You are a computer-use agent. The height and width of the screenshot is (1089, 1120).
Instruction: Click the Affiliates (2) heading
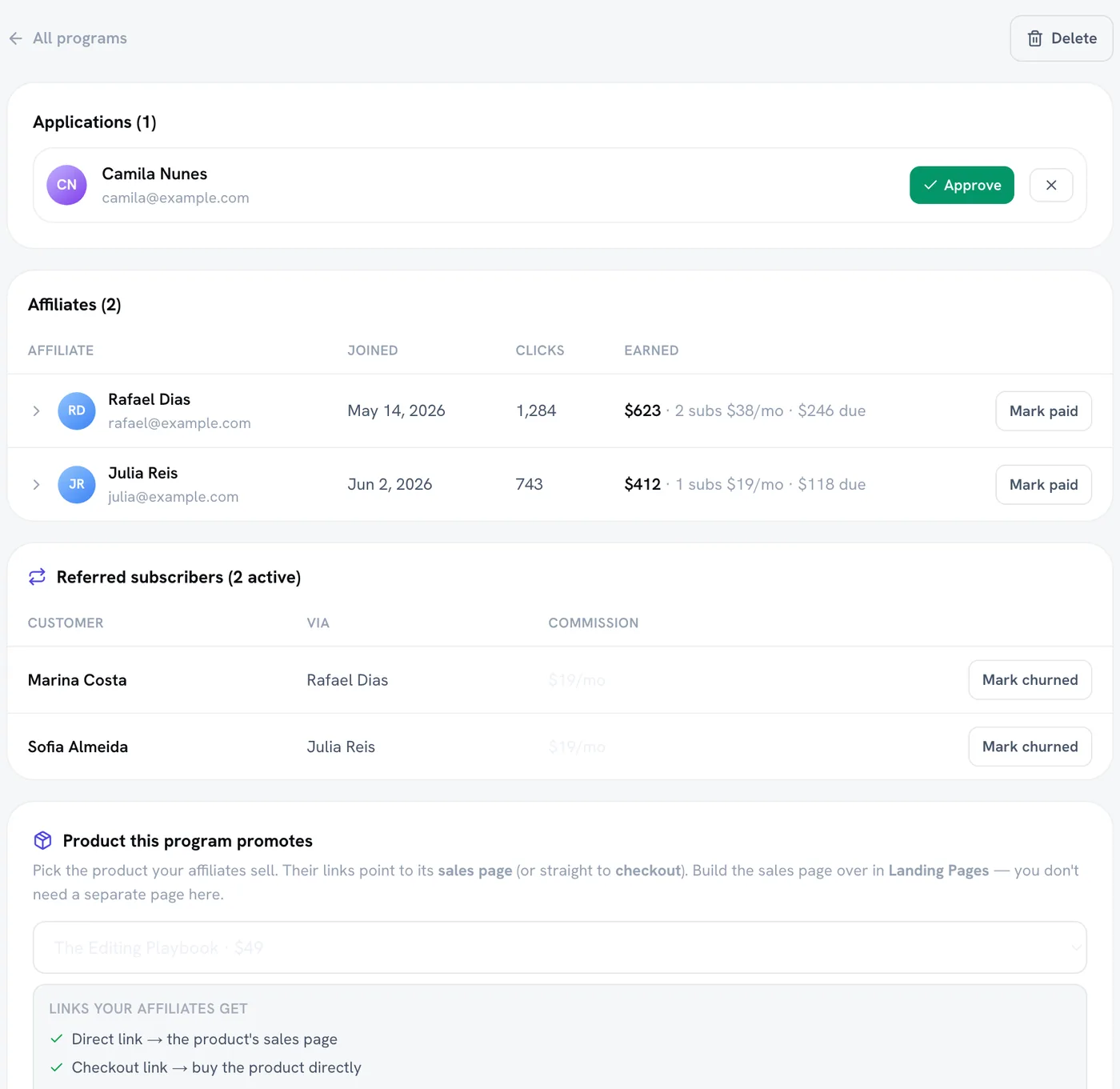pos(74,305)
